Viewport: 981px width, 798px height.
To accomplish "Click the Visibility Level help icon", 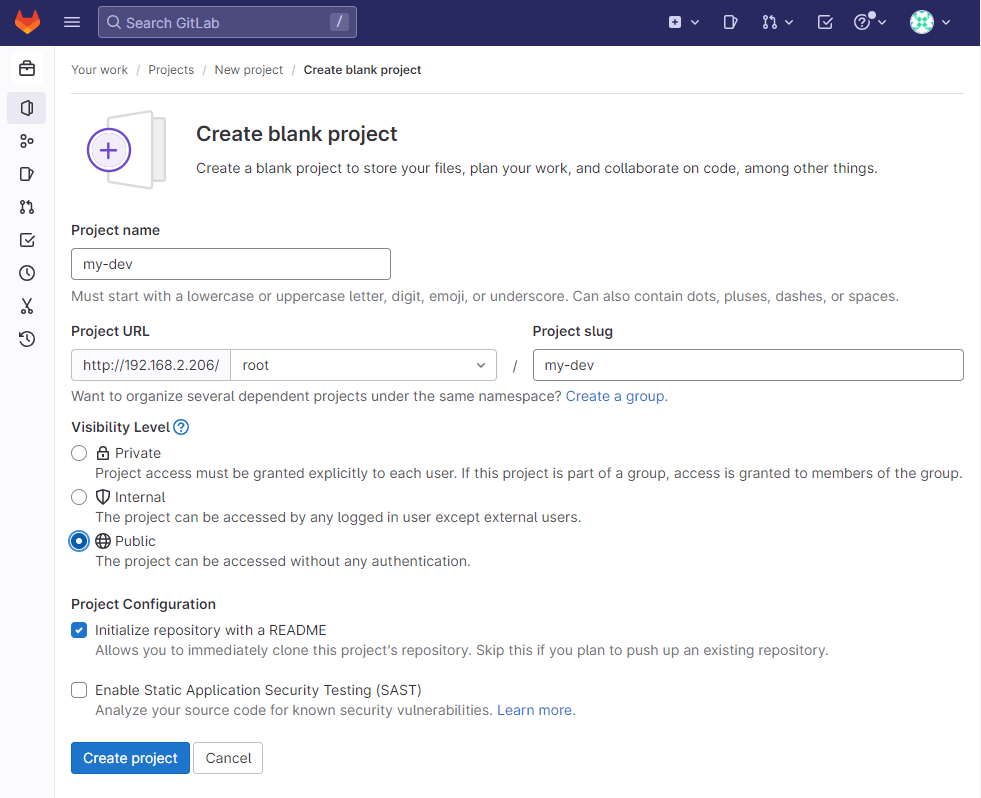I will (181, 427).
